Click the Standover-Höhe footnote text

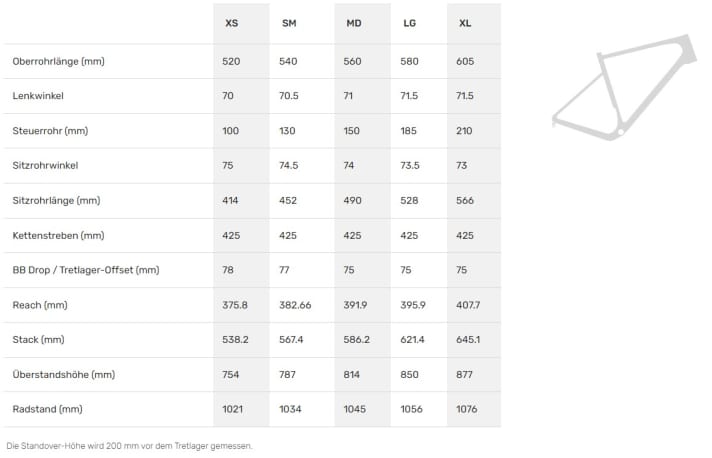(x=129, y=446)
